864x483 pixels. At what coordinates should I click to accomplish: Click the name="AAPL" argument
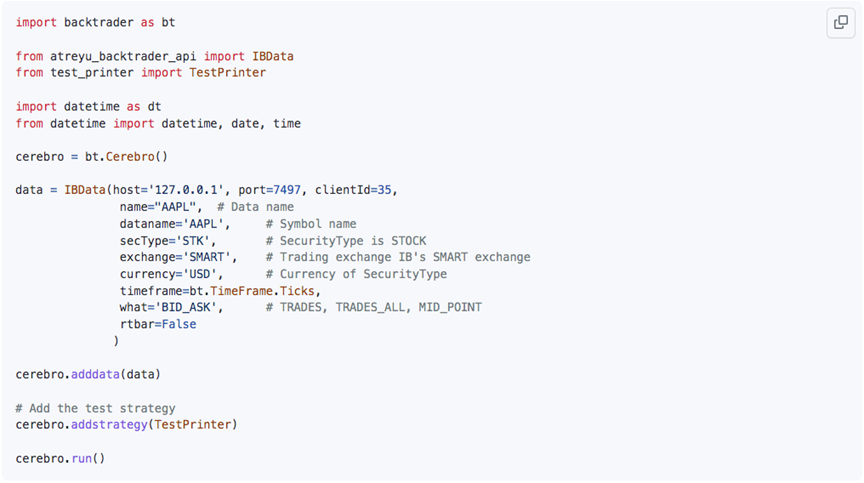tap(158, 207)
